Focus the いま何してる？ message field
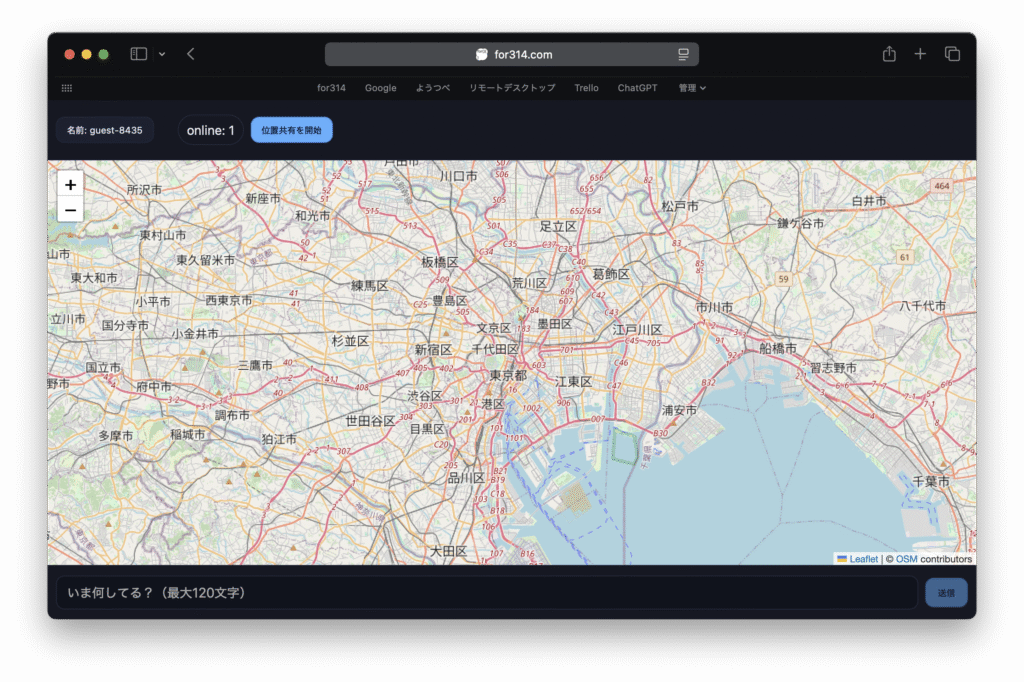Image resolution: width=1024 pixels, height=682 pixels. click(487, 593)
